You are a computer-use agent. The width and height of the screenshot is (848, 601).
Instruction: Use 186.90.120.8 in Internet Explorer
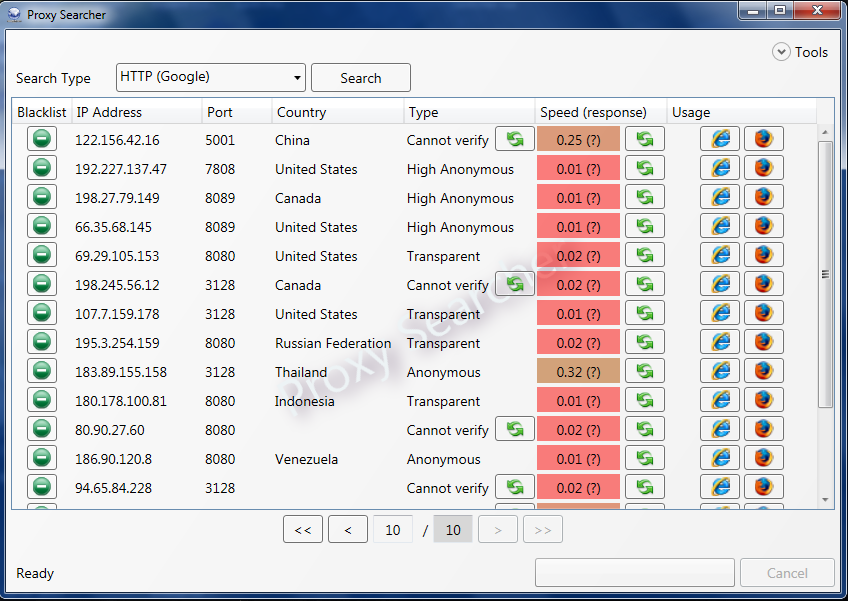coord(720,458)
